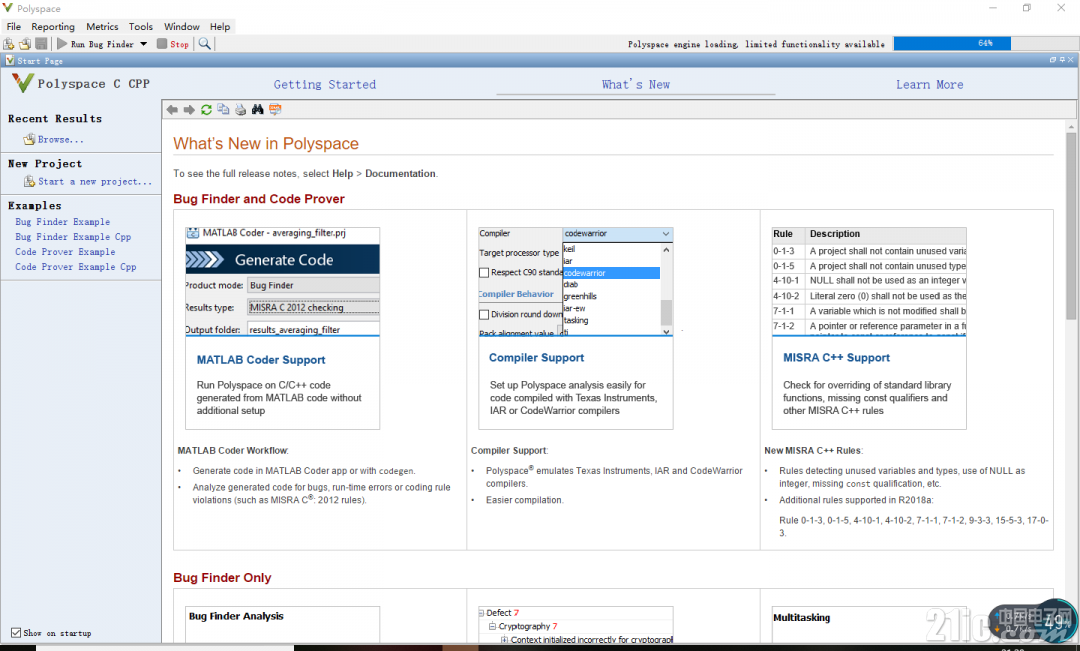Click the page scroll-up arrow
This screenshot has height=651, width=1080.
(1071, 127)
